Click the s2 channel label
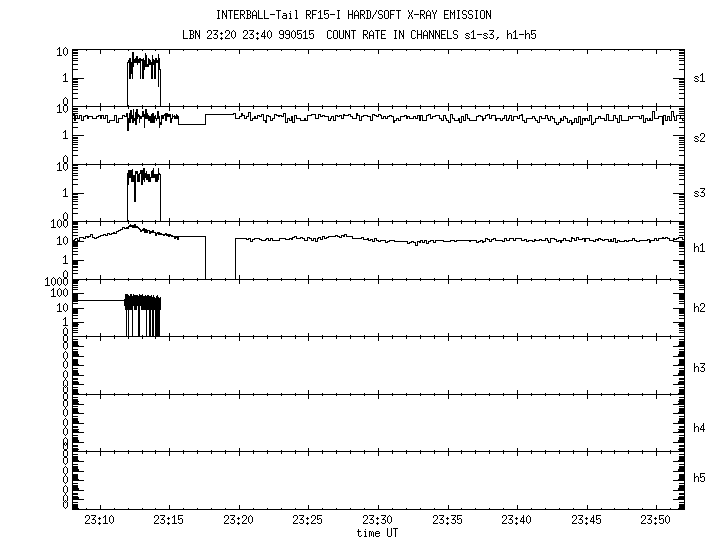720x550 pixels. pos(700,137)
